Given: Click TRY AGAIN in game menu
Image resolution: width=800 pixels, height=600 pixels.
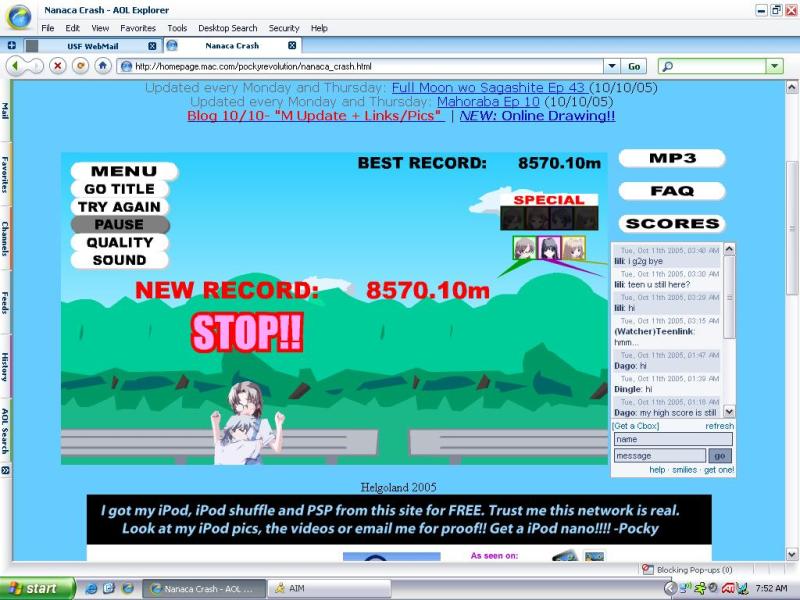Looking at the screenshot, I should pos(119,207).
